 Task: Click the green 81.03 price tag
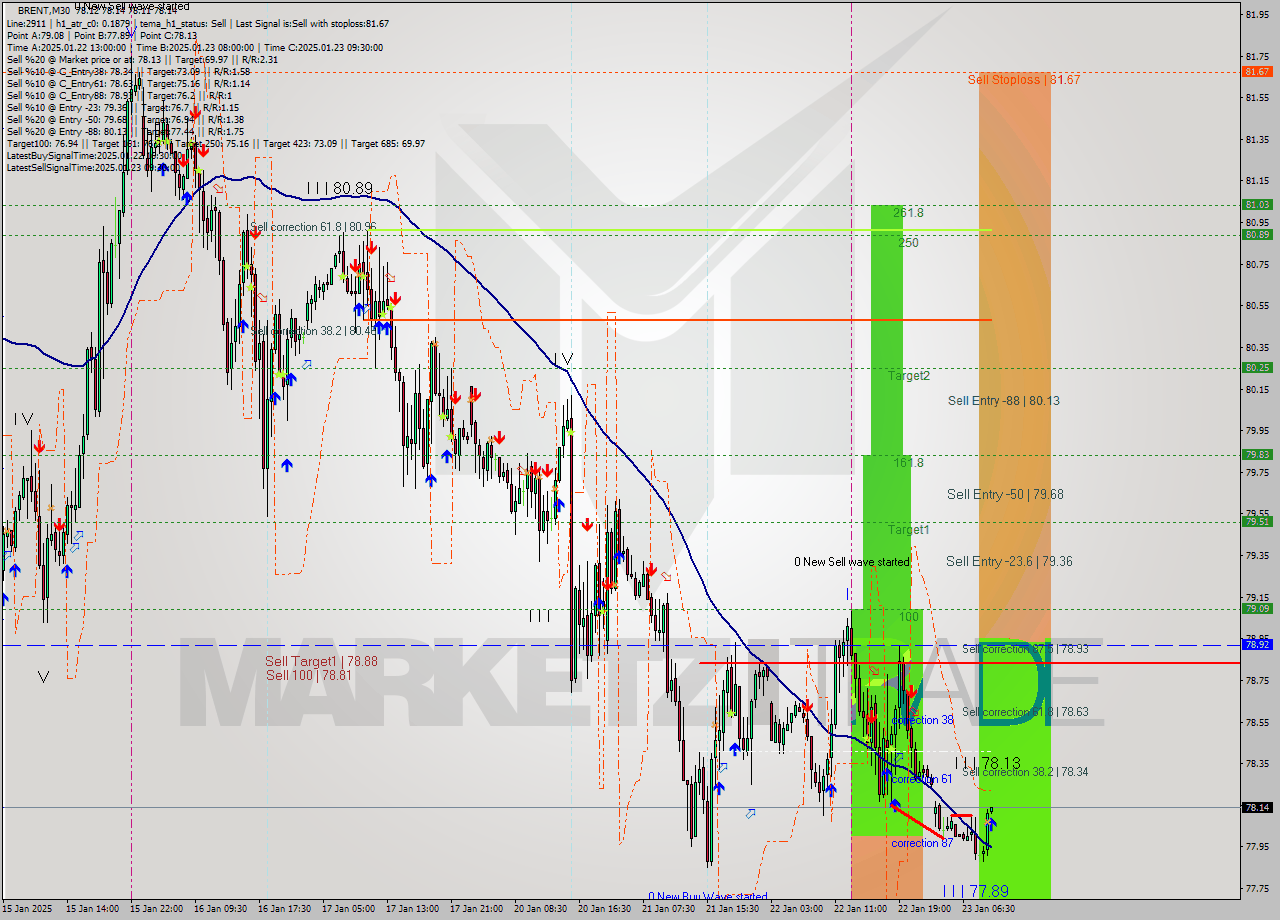click(1257, 205)
